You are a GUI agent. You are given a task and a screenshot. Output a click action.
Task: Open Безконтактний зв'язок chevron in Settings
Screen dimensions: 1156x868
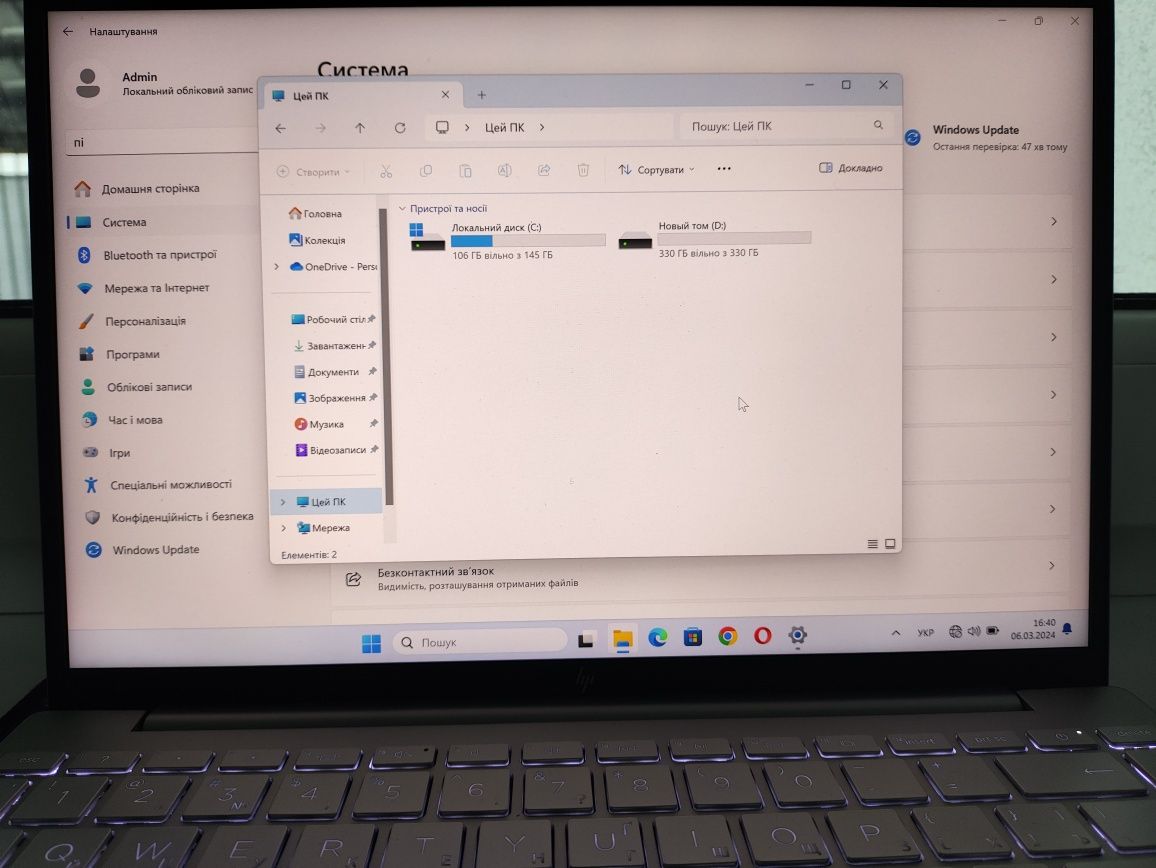tap(1051, 566)
